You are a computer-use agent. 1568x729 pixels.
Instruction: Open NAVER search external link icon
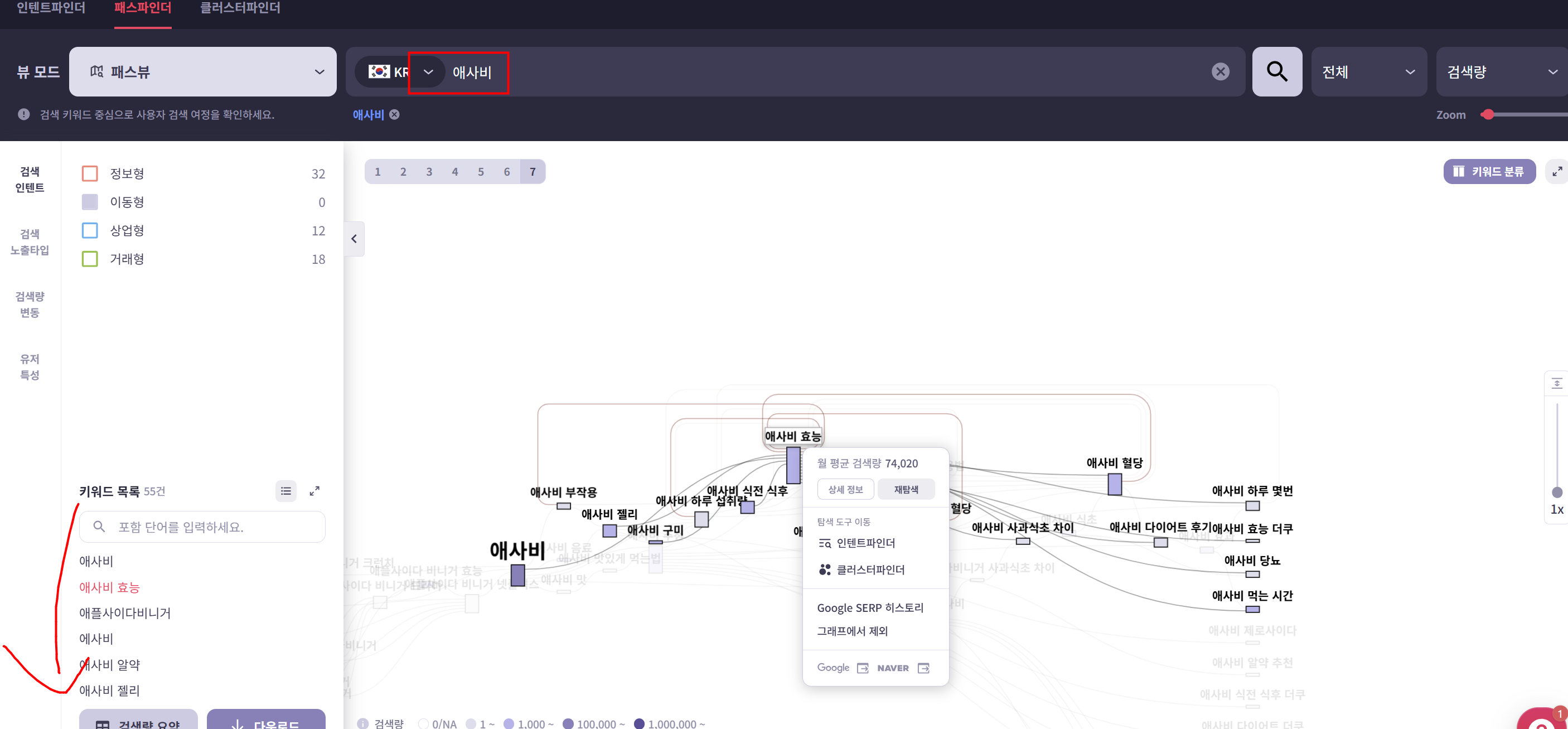tap(923, 668)
